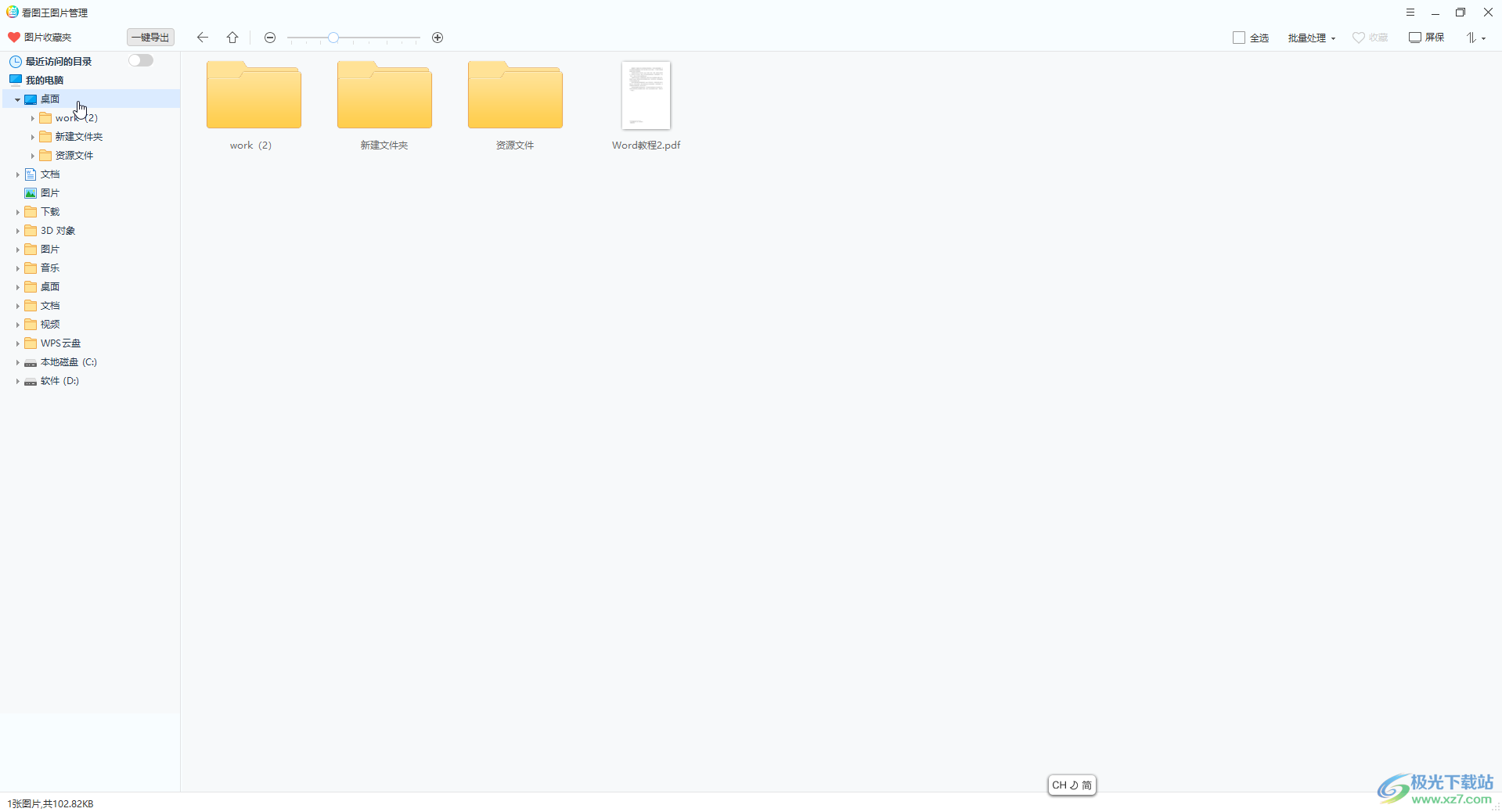The height and width of the screenshot is (812, 1502).
Task: Click the selected 桌面 monitor icon
Action: 31,99
